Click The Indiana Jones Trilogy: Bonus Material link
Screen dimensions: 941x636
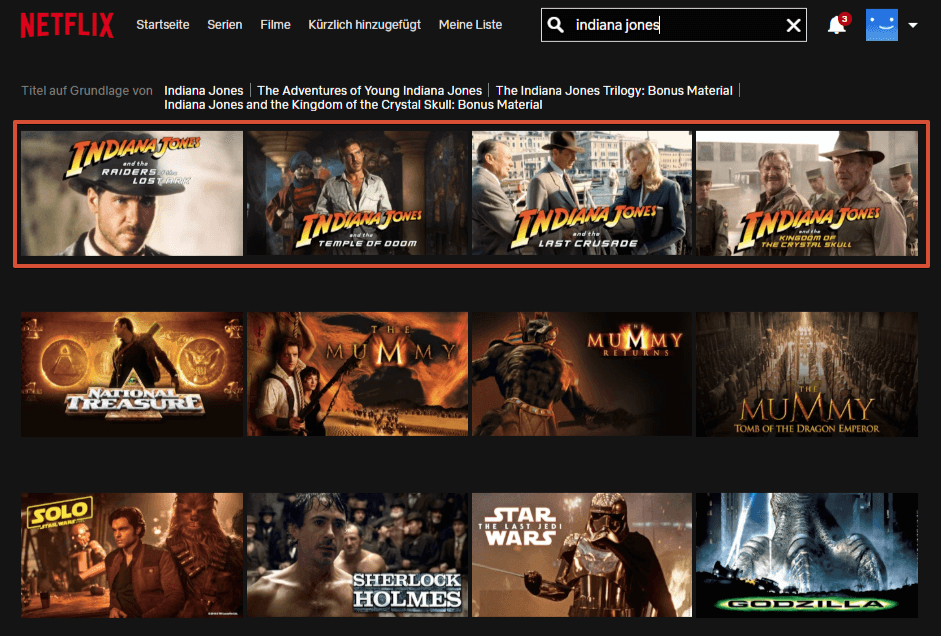[614, 91]
